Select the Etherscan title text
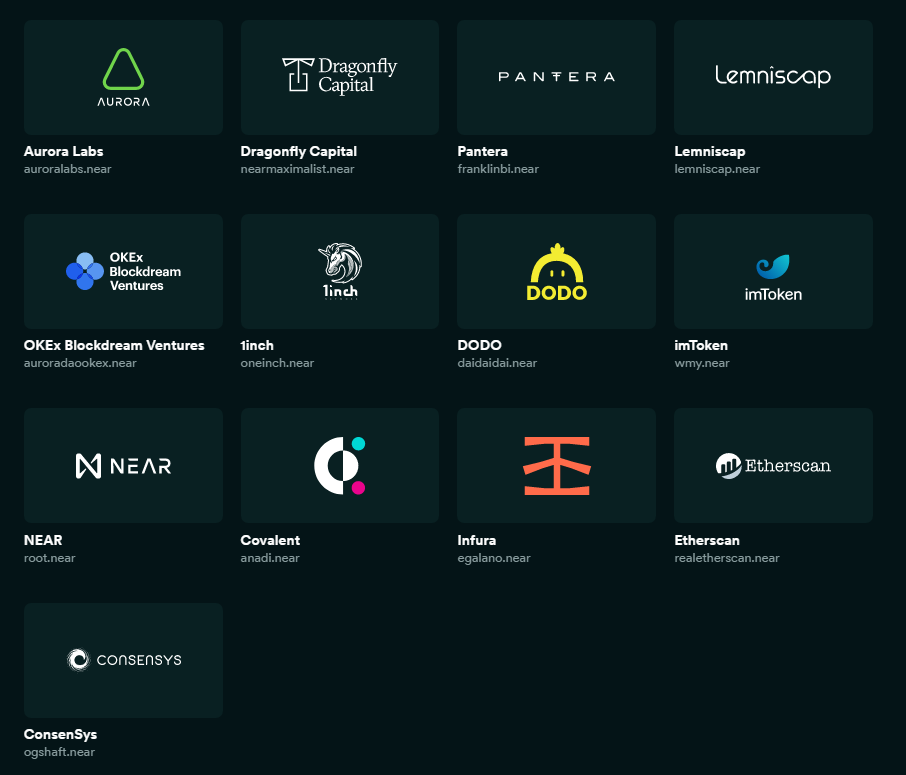 707,540
